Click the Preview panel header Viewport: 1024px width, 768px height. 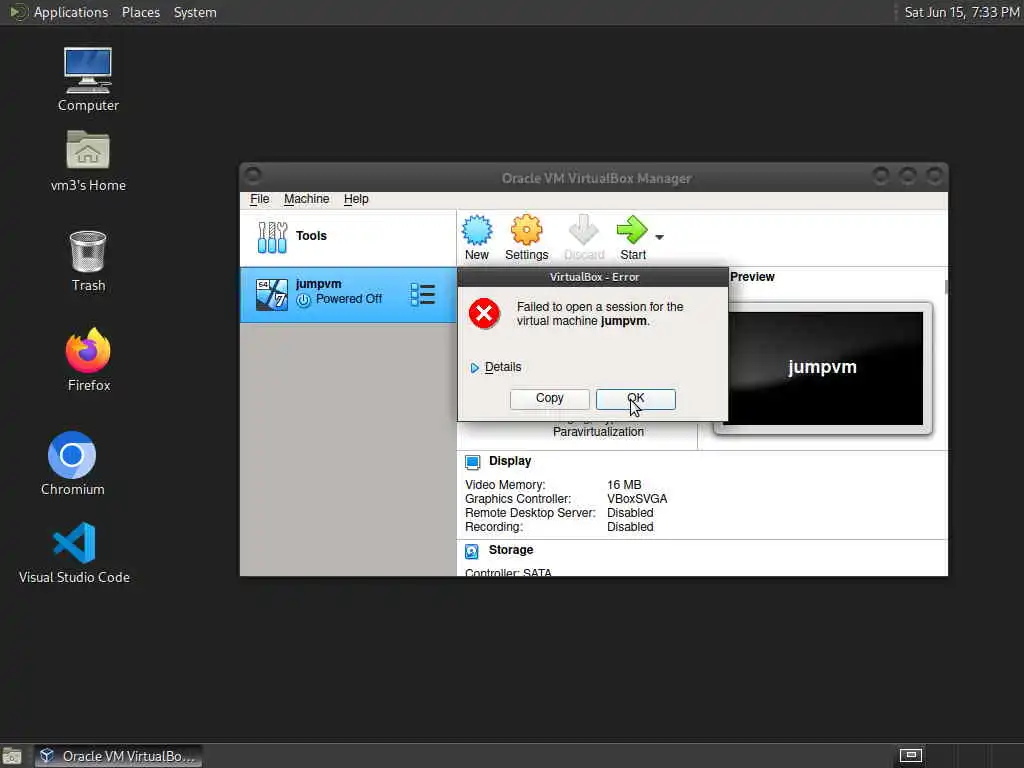tap(752, 277)
